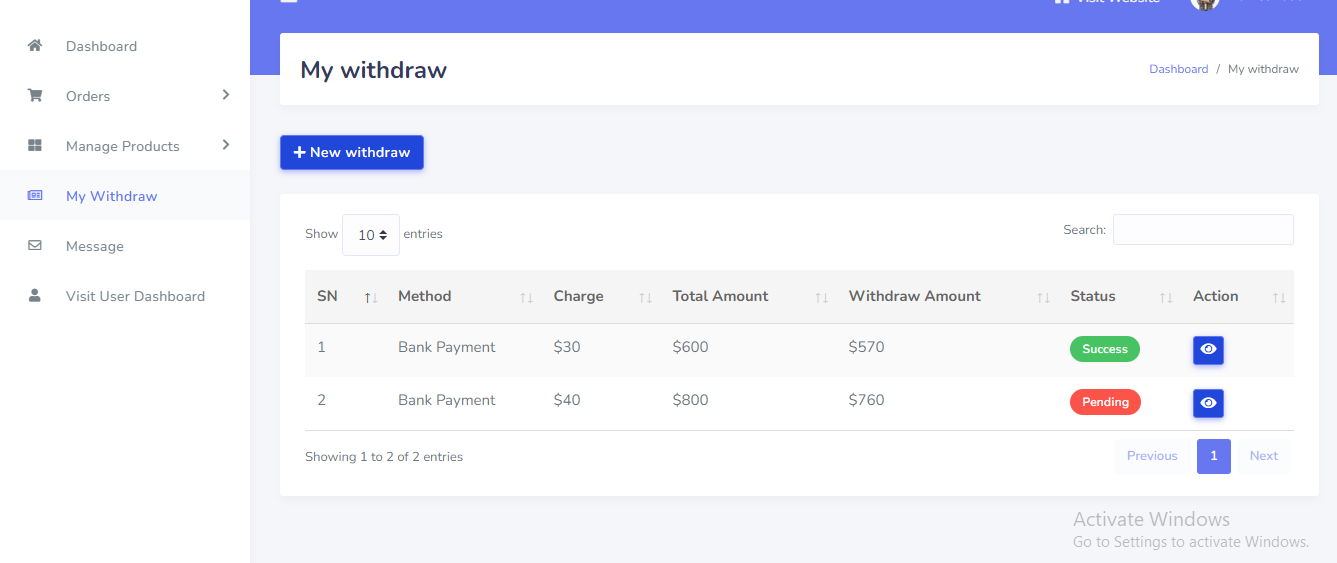Focus the table Search input field
Viewport: 1337px width, 563px height.
[1203, 230]
